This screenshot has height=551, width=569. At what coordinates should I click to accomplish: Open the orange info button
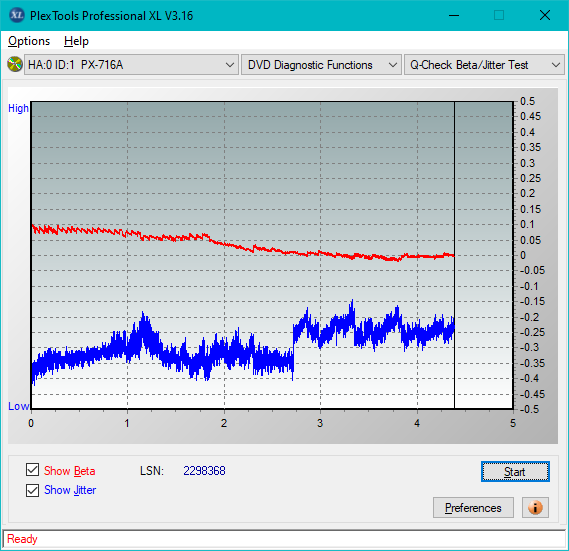pyautogui.click(x=535, y=507)
